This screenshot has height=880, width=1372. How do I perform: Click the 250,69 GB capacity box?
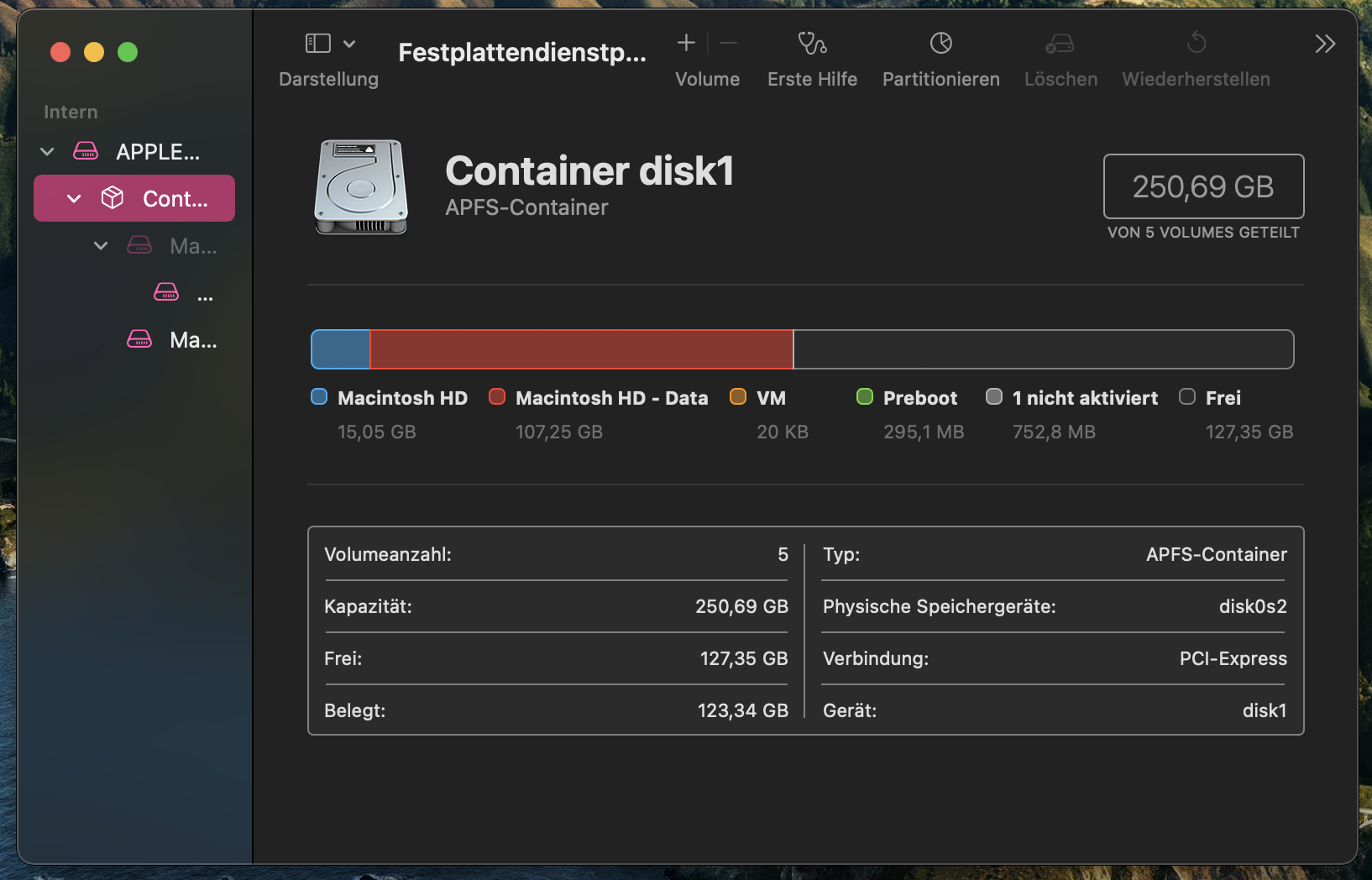[x=1202, y=186]
